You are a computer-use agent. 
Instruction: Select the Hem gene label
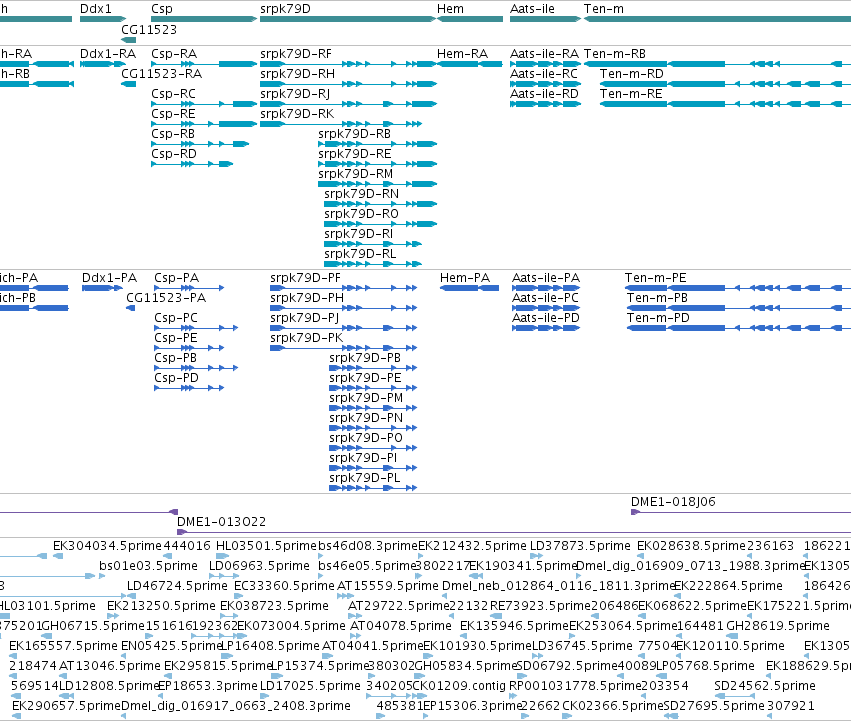coord(450,9)
